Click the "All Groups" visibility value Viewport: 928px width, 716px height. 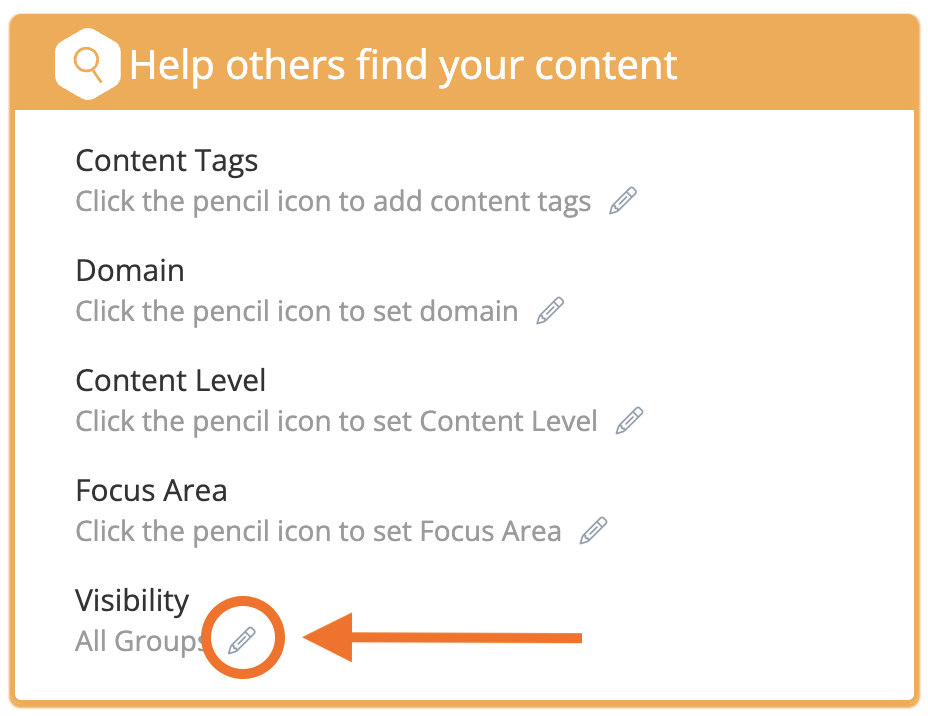click(x=139, y=641)
